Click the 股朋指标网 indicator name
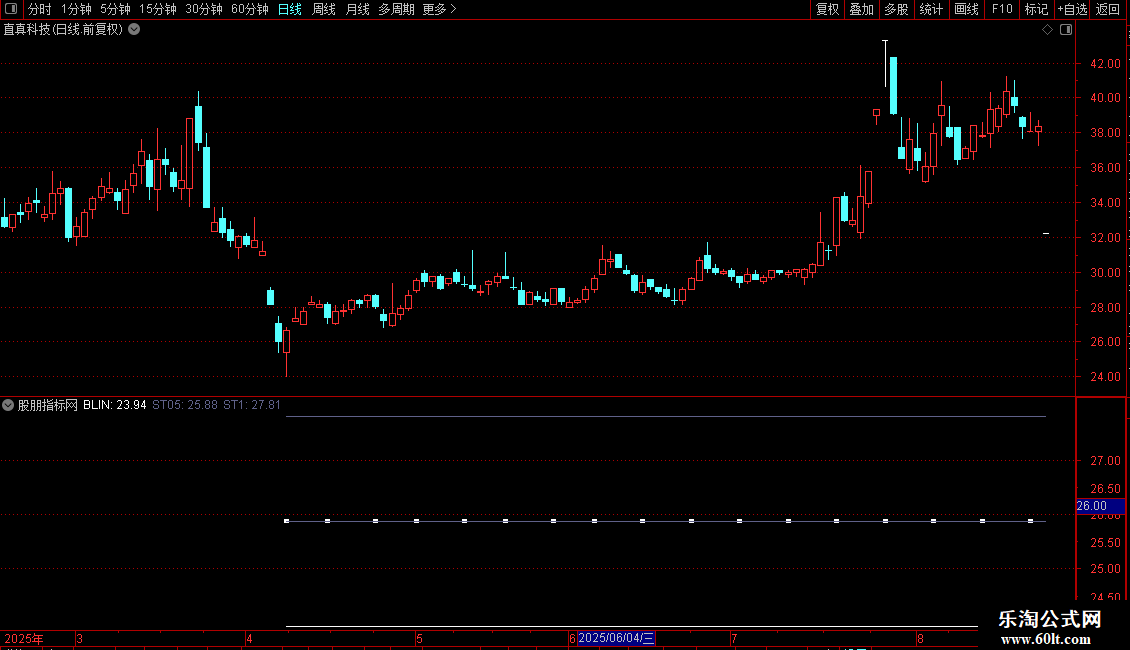 (48, 405)
